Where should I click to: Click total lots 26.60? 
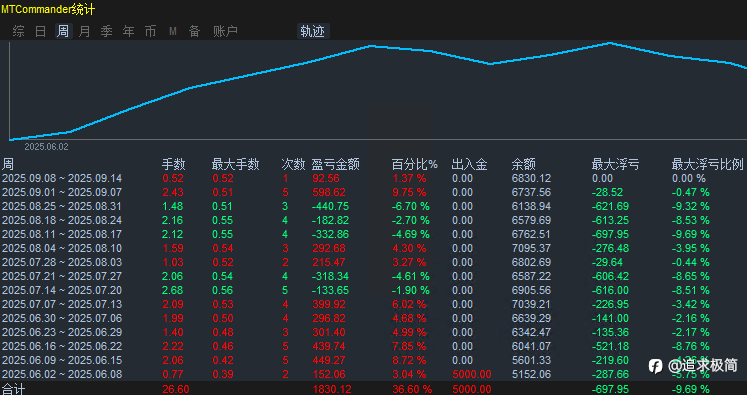pyautogui.click(x=176, y=389)
